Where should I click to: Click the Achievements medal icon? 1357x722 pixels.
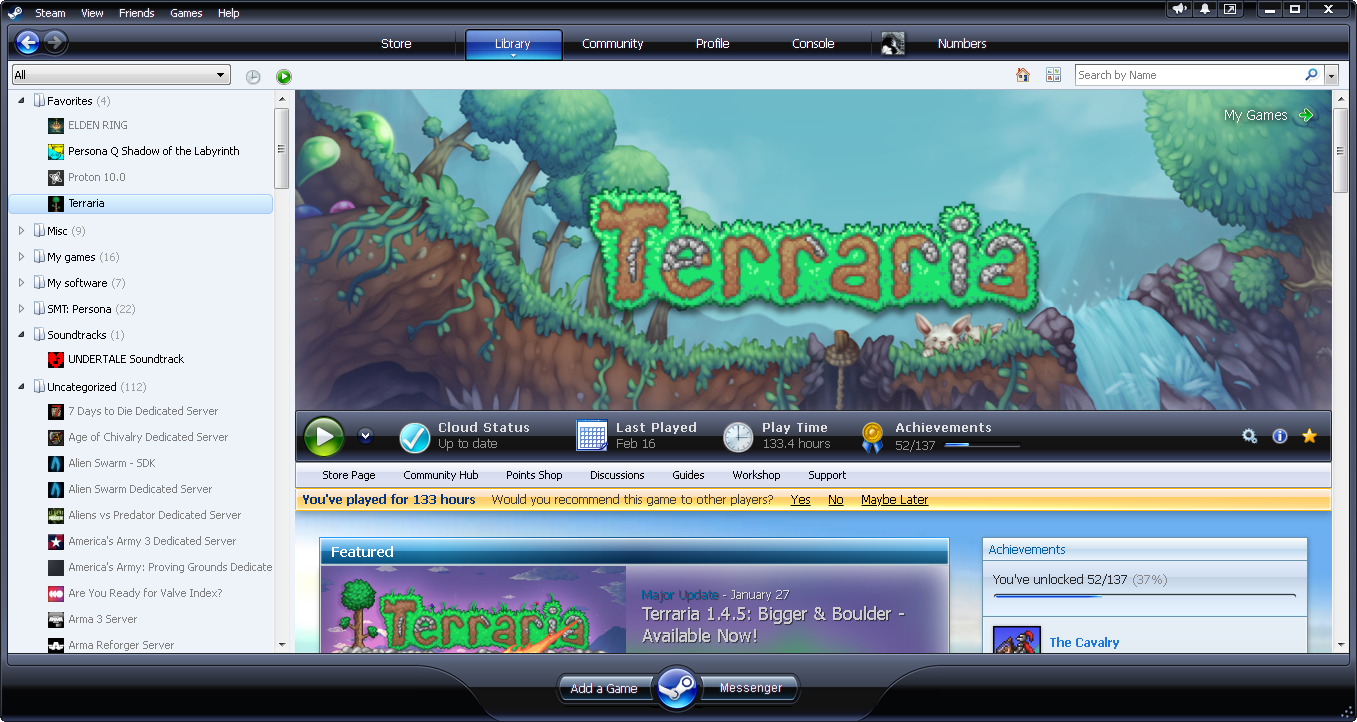[x=872, y=437]
